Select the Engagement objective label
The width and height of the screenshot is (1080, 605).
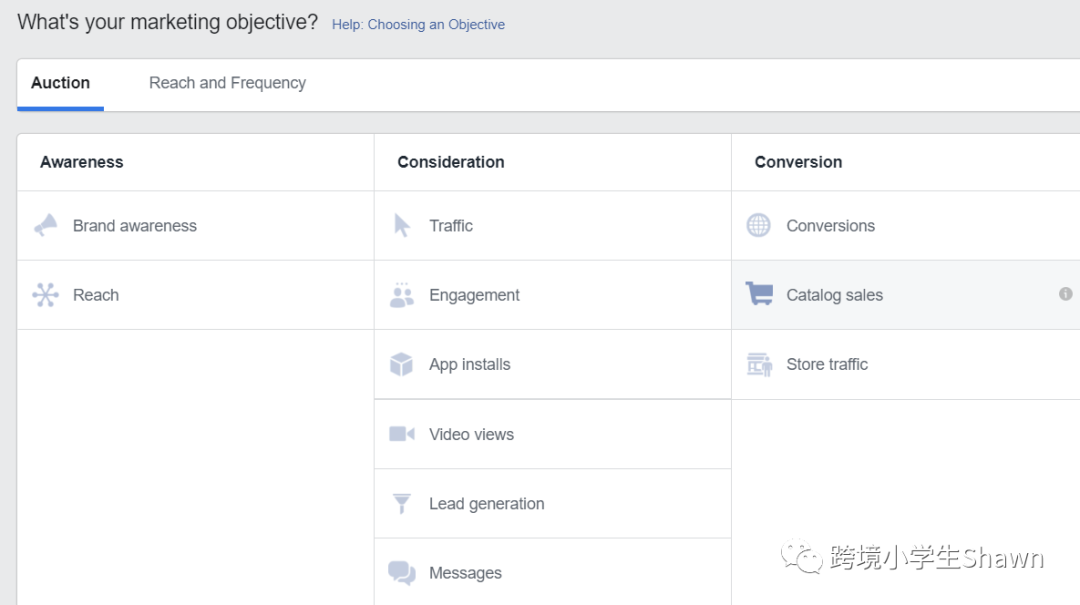coord(474,295)
